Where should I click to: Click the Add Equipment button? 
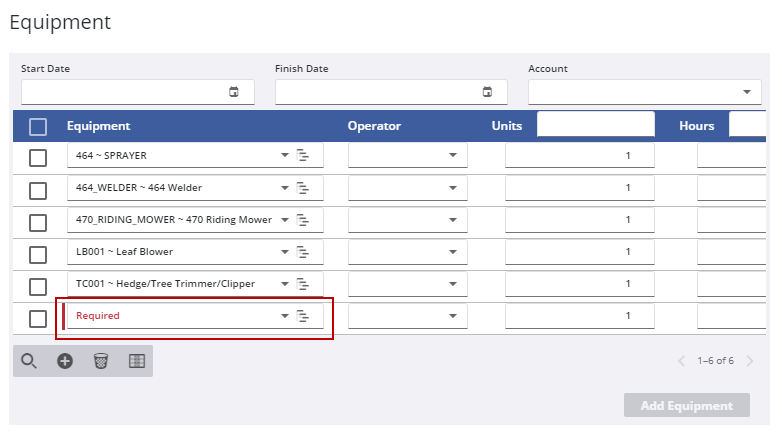(687, 405)
